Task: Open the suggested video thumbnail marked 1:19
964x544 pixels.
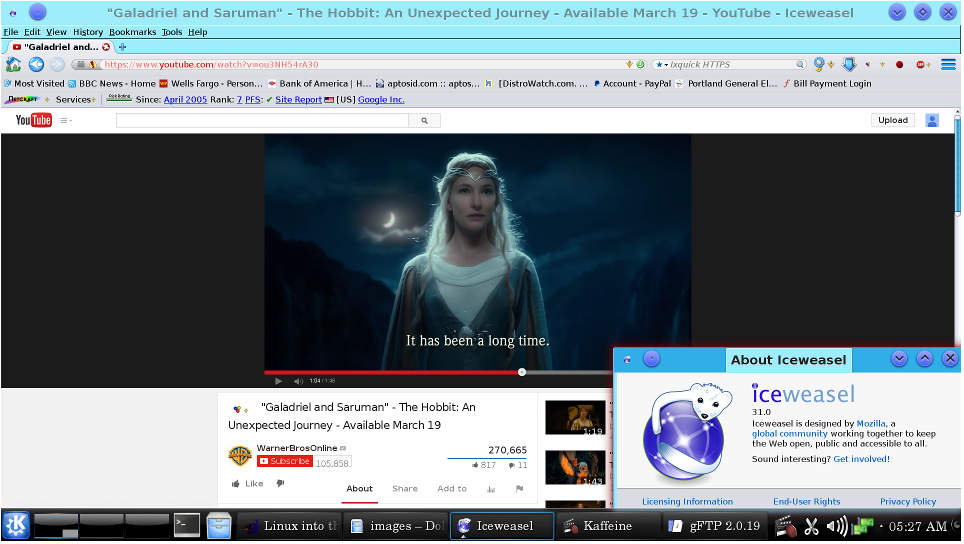Action: tap(575, 417)
